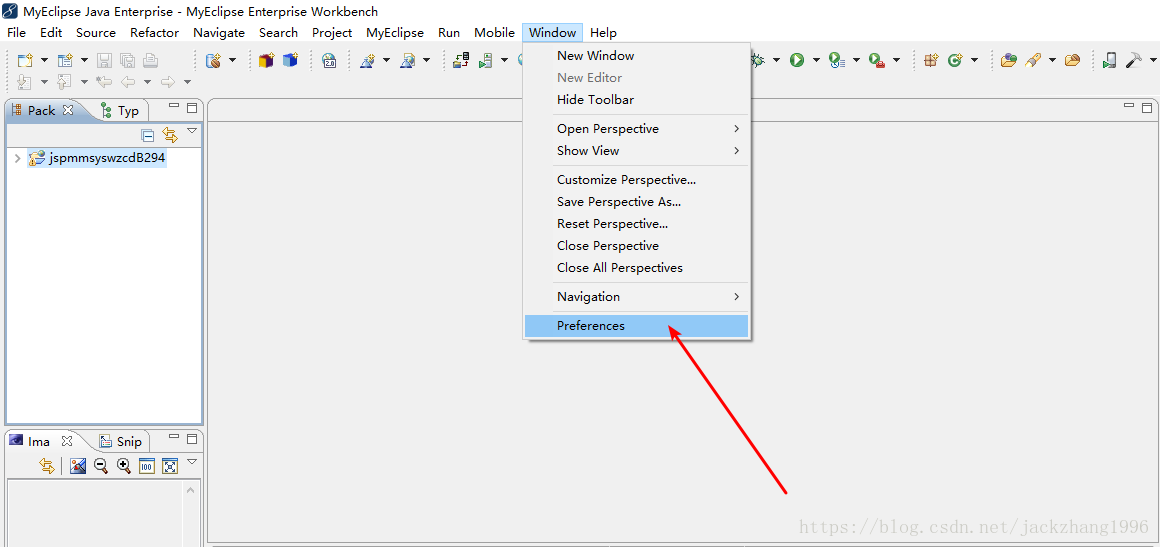Open the Show View submenu

(636, 150)
